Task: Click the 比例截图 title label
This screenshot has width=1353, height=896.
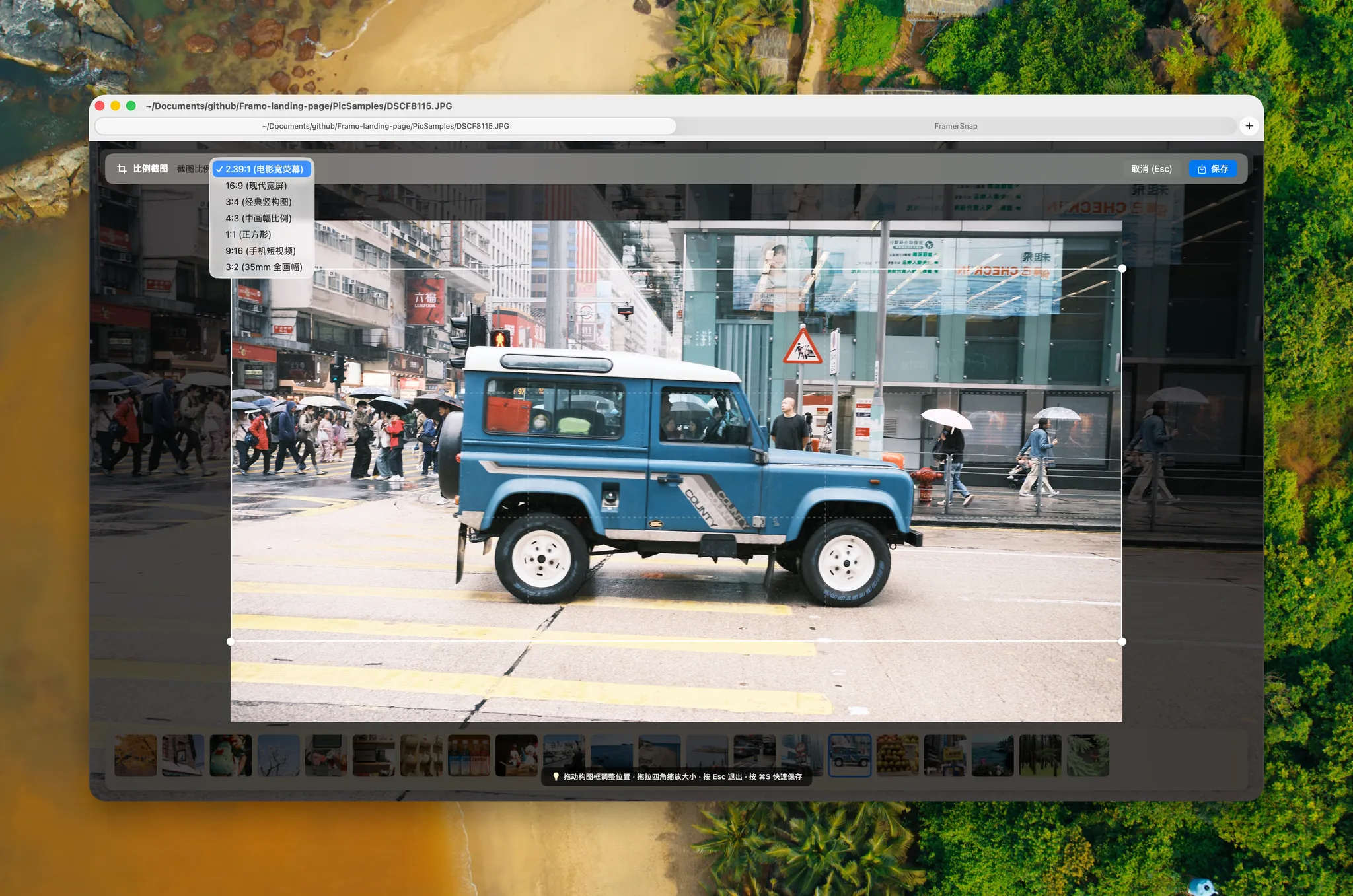Action: tap(151, 169)
